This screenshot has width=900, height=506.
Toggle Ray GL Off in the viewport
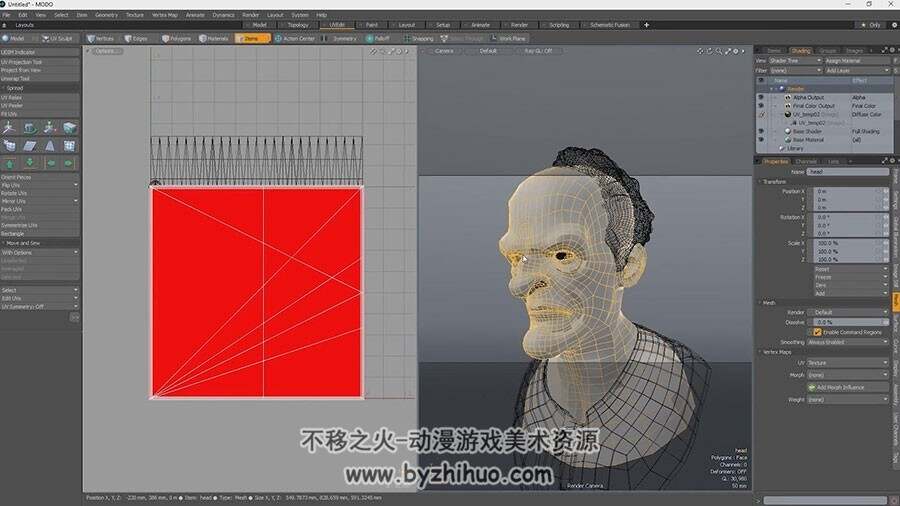click(x=538, y=50)
